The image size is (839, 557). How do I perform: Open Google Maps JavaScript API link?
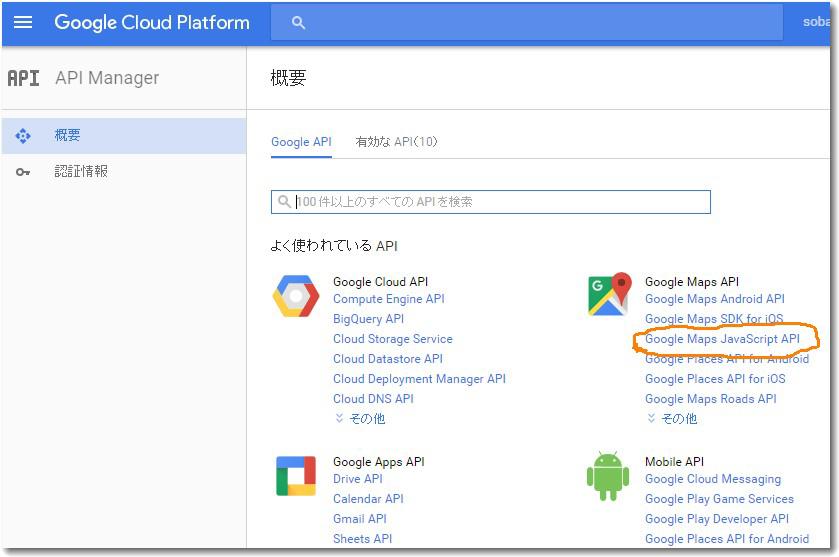[x=722, y=339]
